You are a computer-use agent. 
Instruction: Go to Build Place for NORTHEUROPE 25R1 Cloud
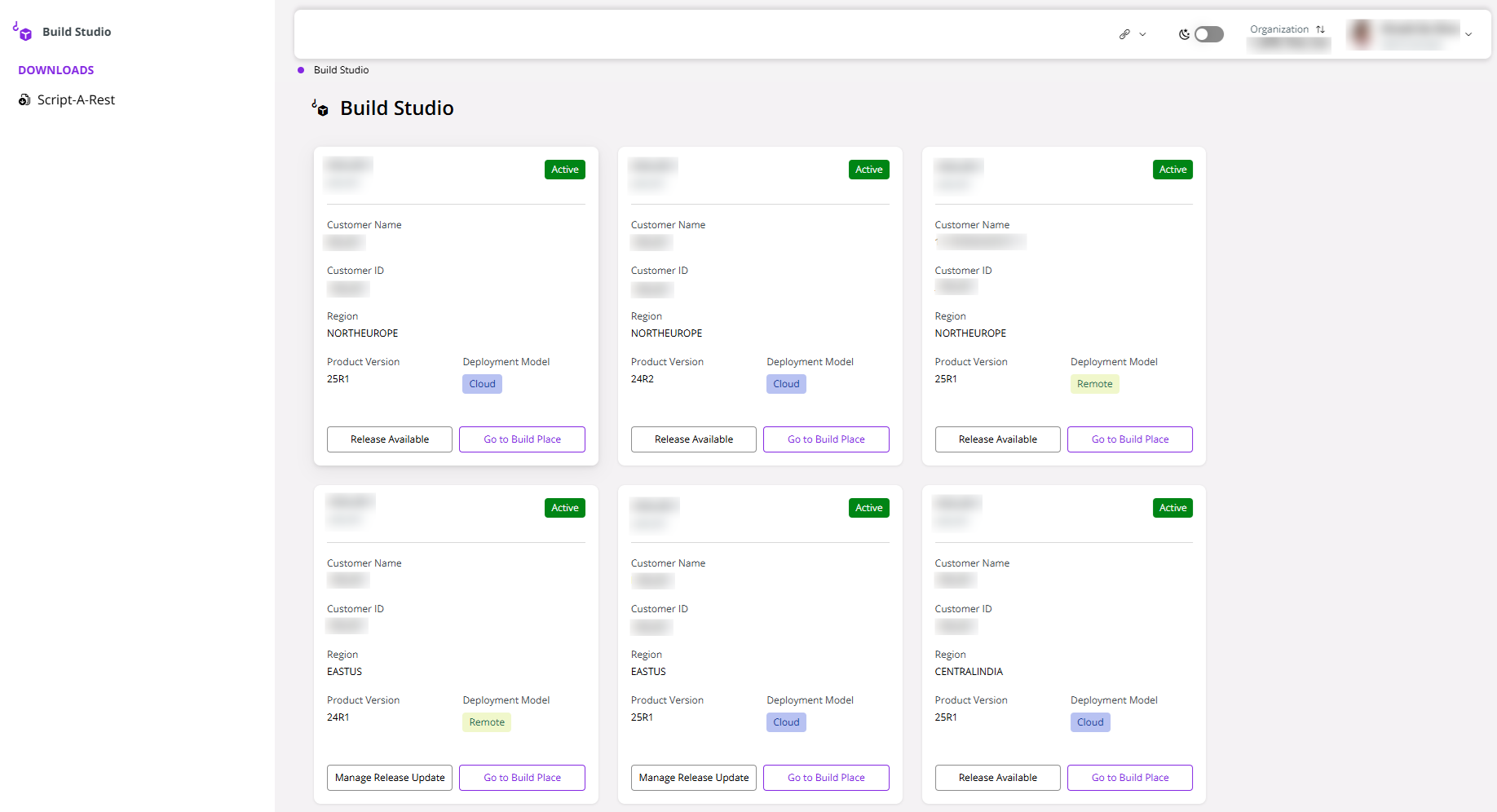pyautogui.click(x=522, y=439)
